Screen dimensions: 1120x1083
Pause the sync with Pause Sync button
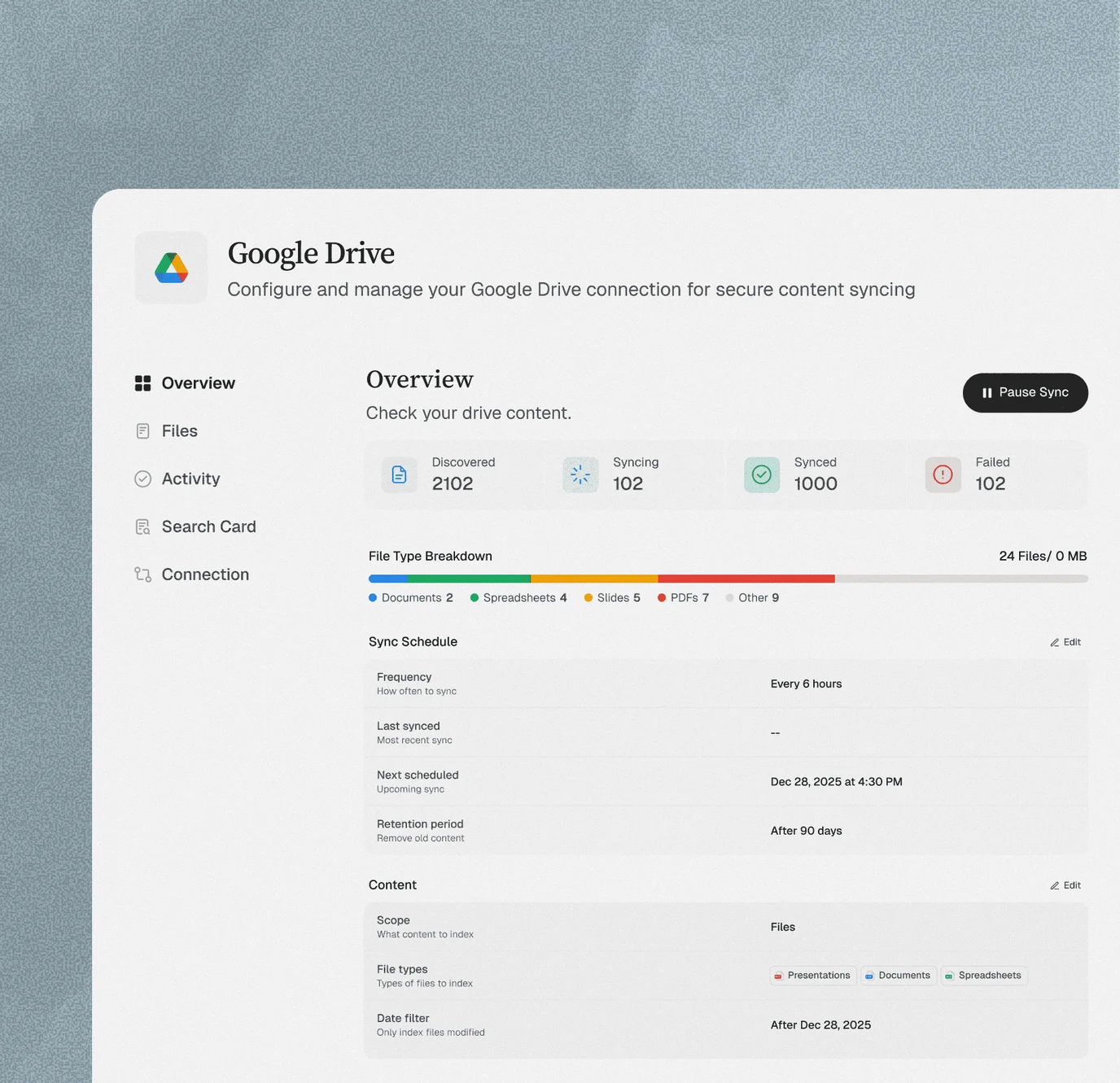[1025, 393]
